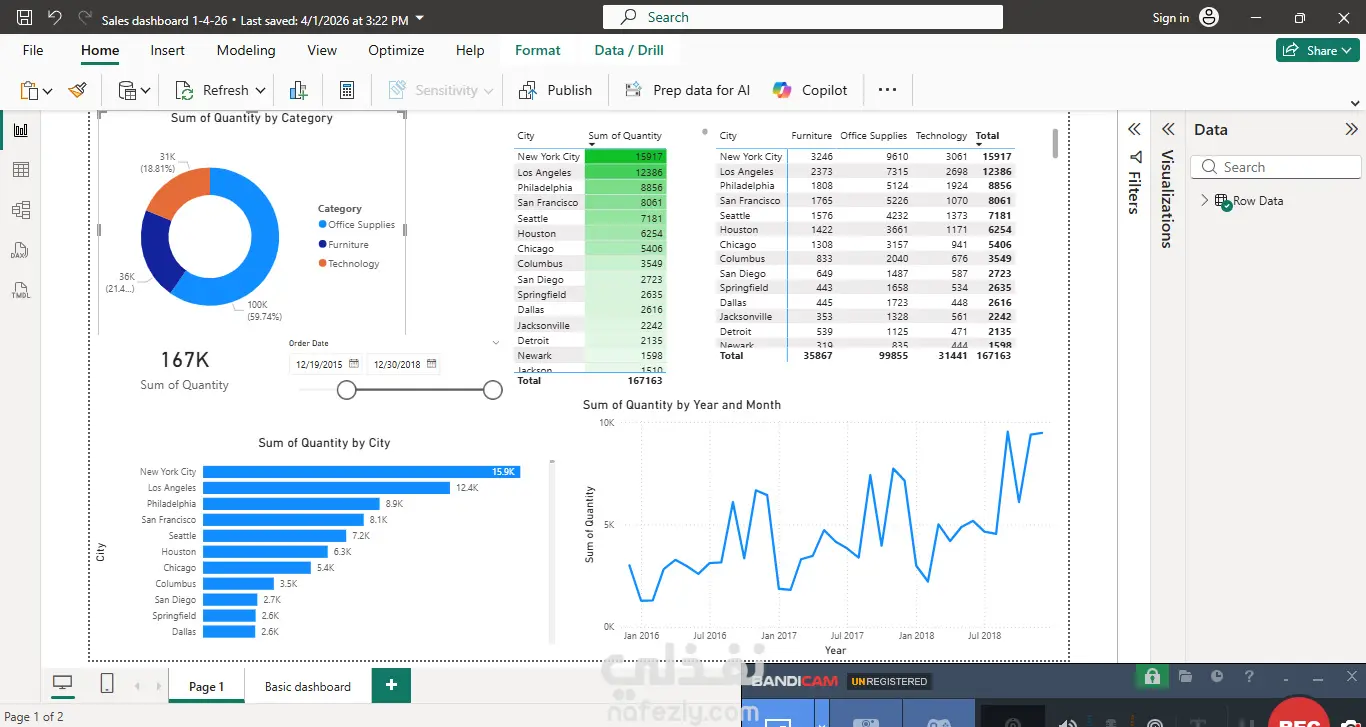The height and width of the screenshot is (727, 1366).
Task: Open TMDL view icon
Action: click(x=20, y=291)
